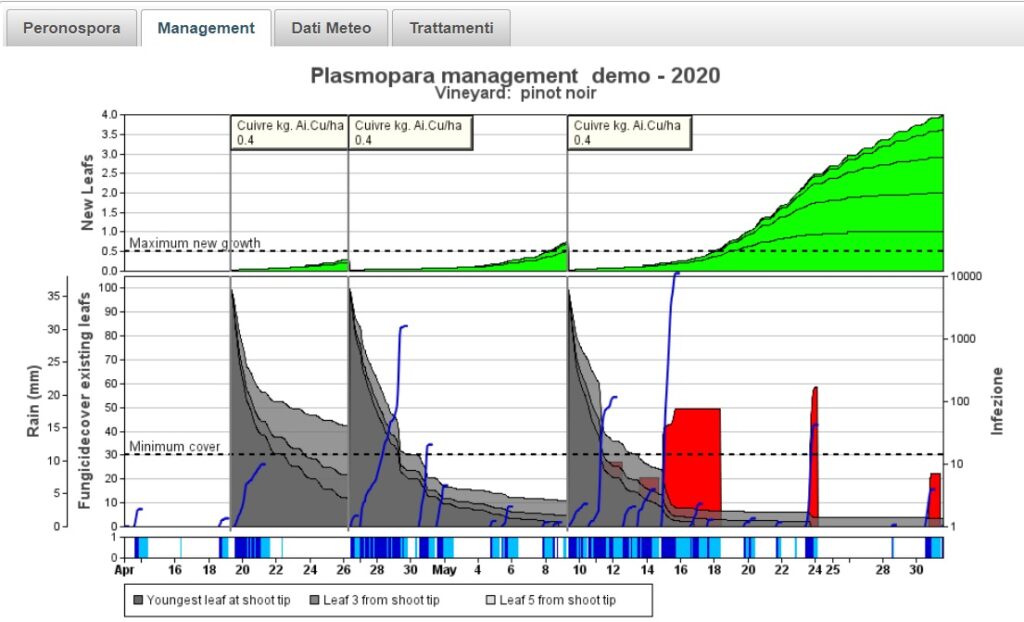Open the Dati Meteo tab
This screenshot has width=1024, height=622.
331,28
